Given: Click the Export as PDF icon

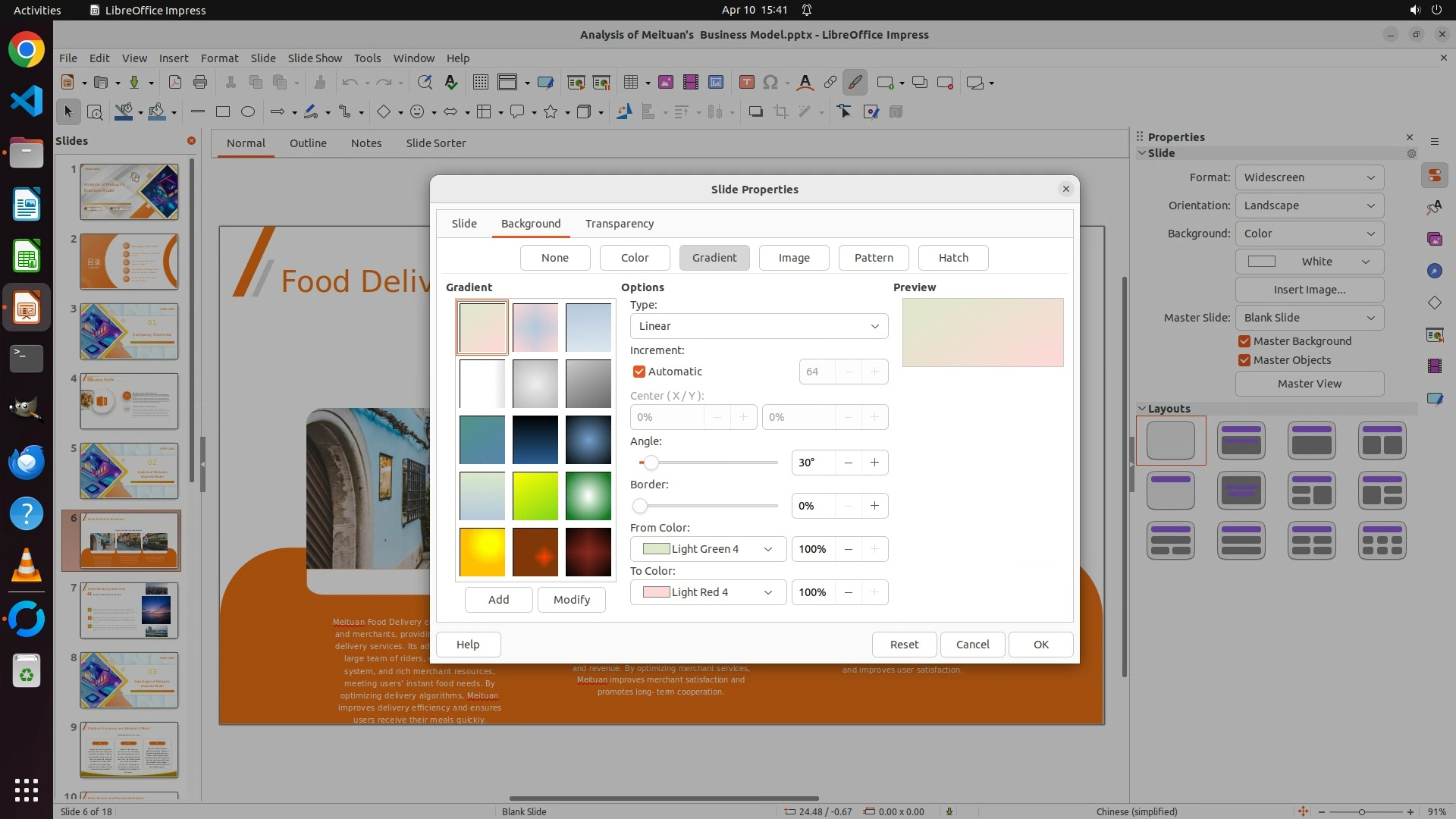Looking at the screenshot, I should (x=175, y=83).
